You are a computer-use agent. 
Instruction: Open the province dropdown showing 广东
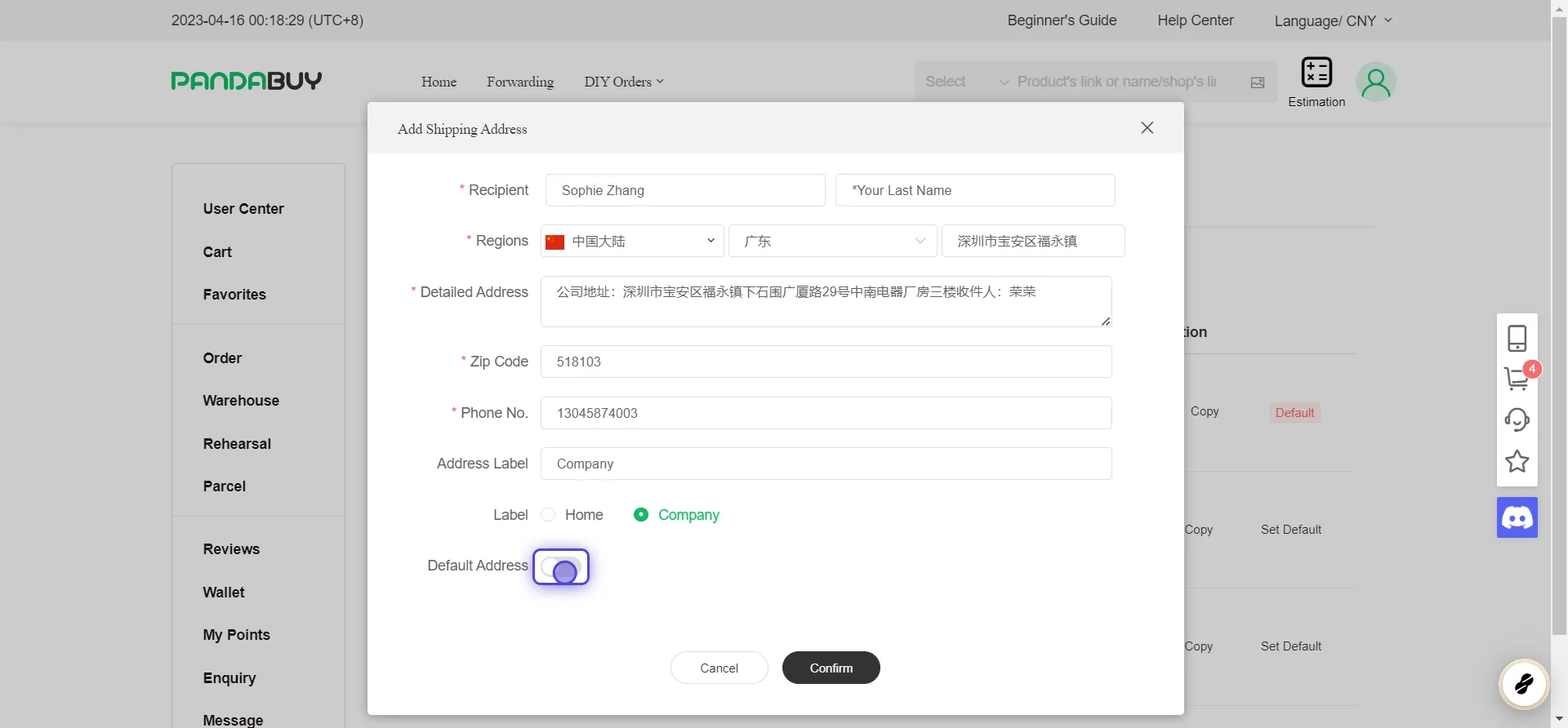click(x=832, y=241)
